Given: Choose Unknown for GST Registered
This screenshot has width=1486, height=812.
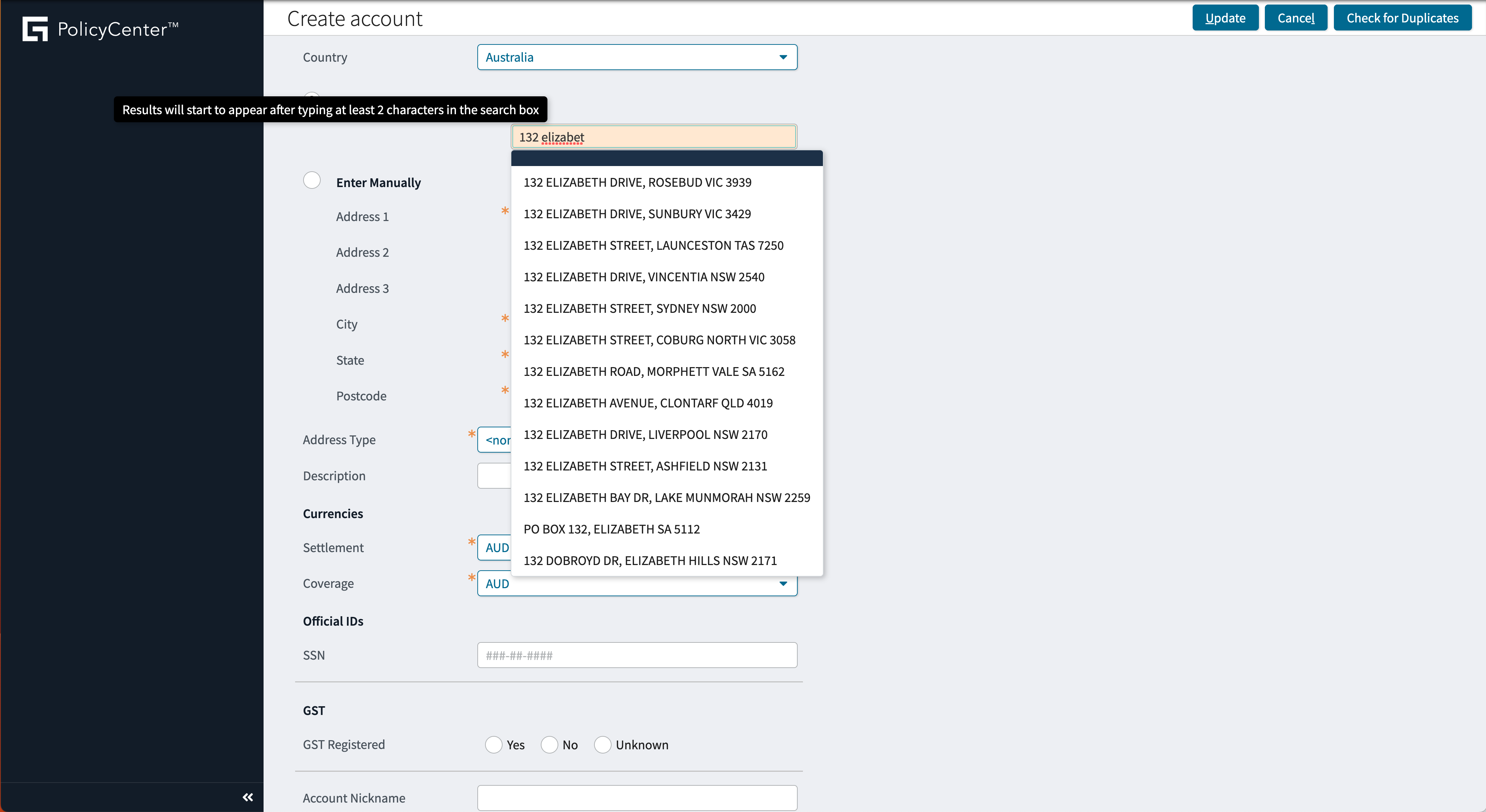Looking at the screenshot, I should coord(602,744).
